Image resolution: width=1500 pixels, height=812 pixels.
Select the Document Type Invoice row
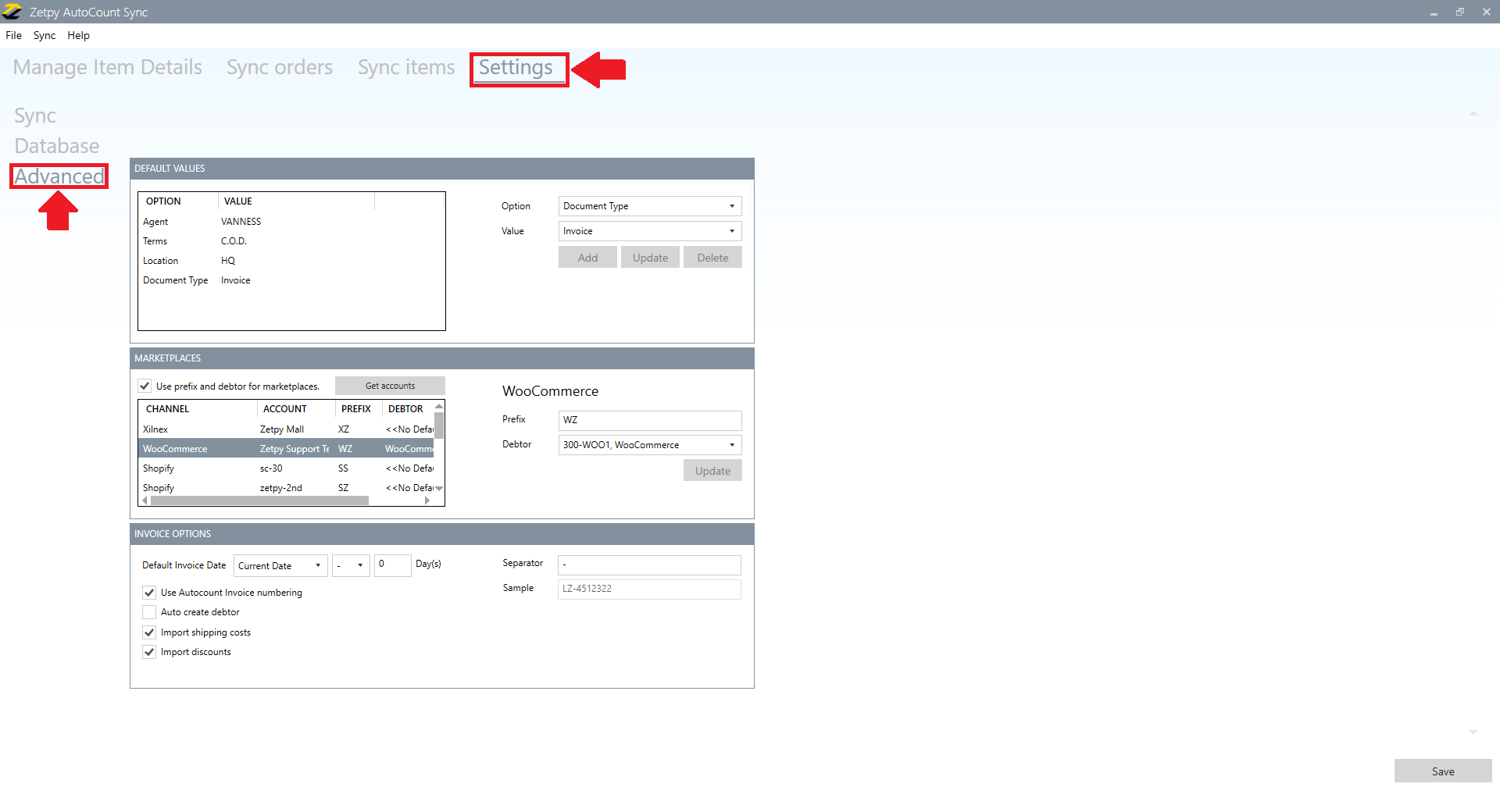pyautogui.click(x=291, y=280)
